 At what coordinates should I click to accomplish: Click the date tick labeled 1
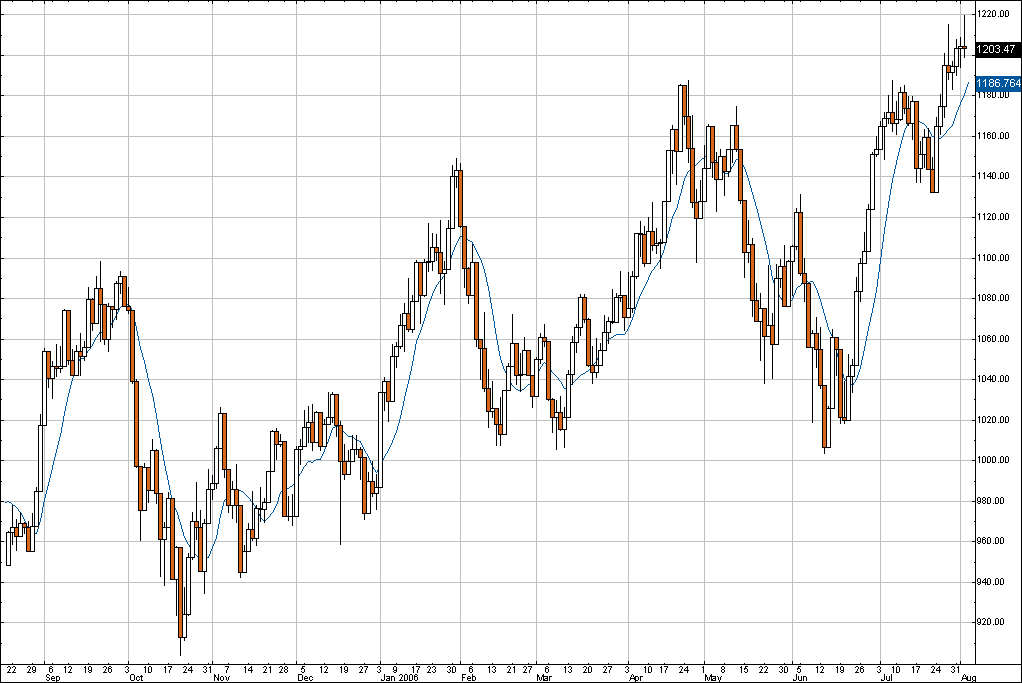click(x=703, y=669)
